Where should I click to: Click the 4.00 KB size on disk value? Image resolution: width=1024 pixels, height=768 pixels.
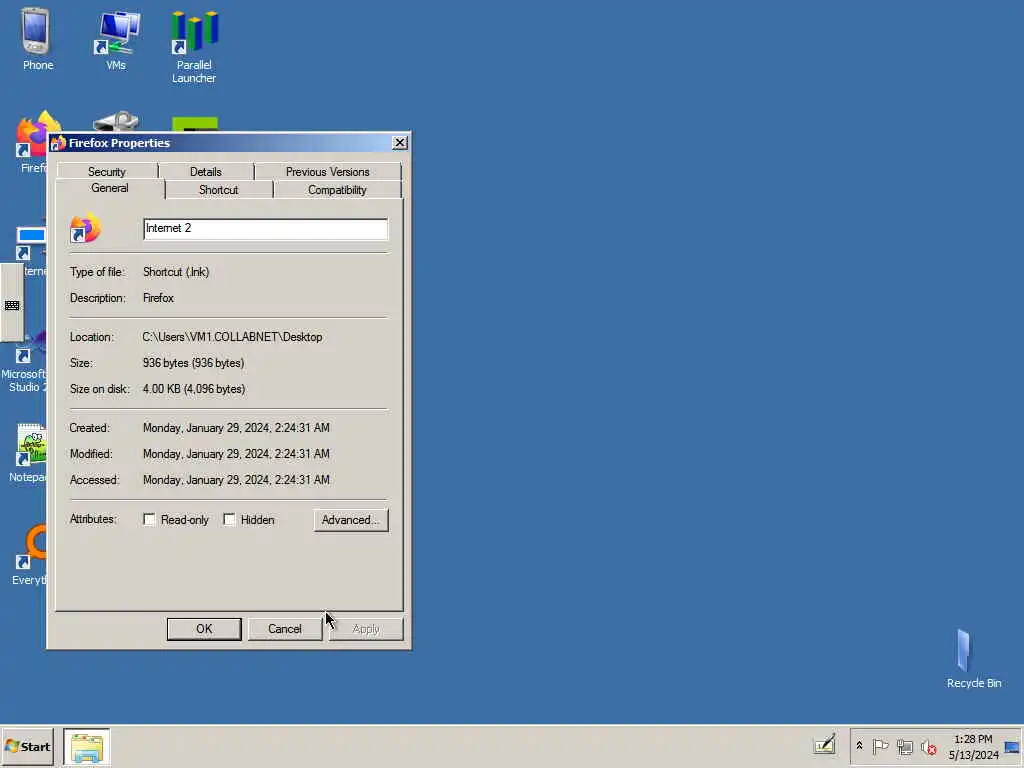point(194,389)
